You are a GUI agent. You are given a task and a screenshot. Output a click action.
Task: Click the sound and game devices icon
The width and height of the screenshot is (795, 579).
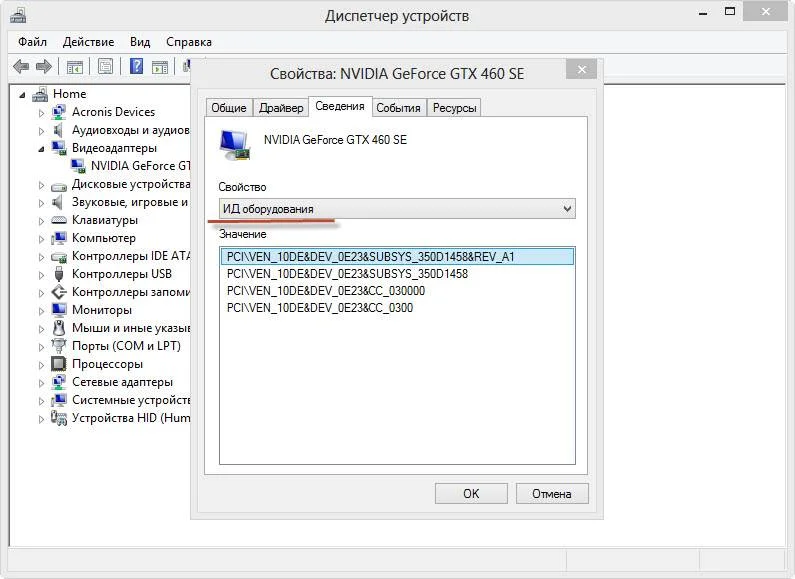pos(58,202)
